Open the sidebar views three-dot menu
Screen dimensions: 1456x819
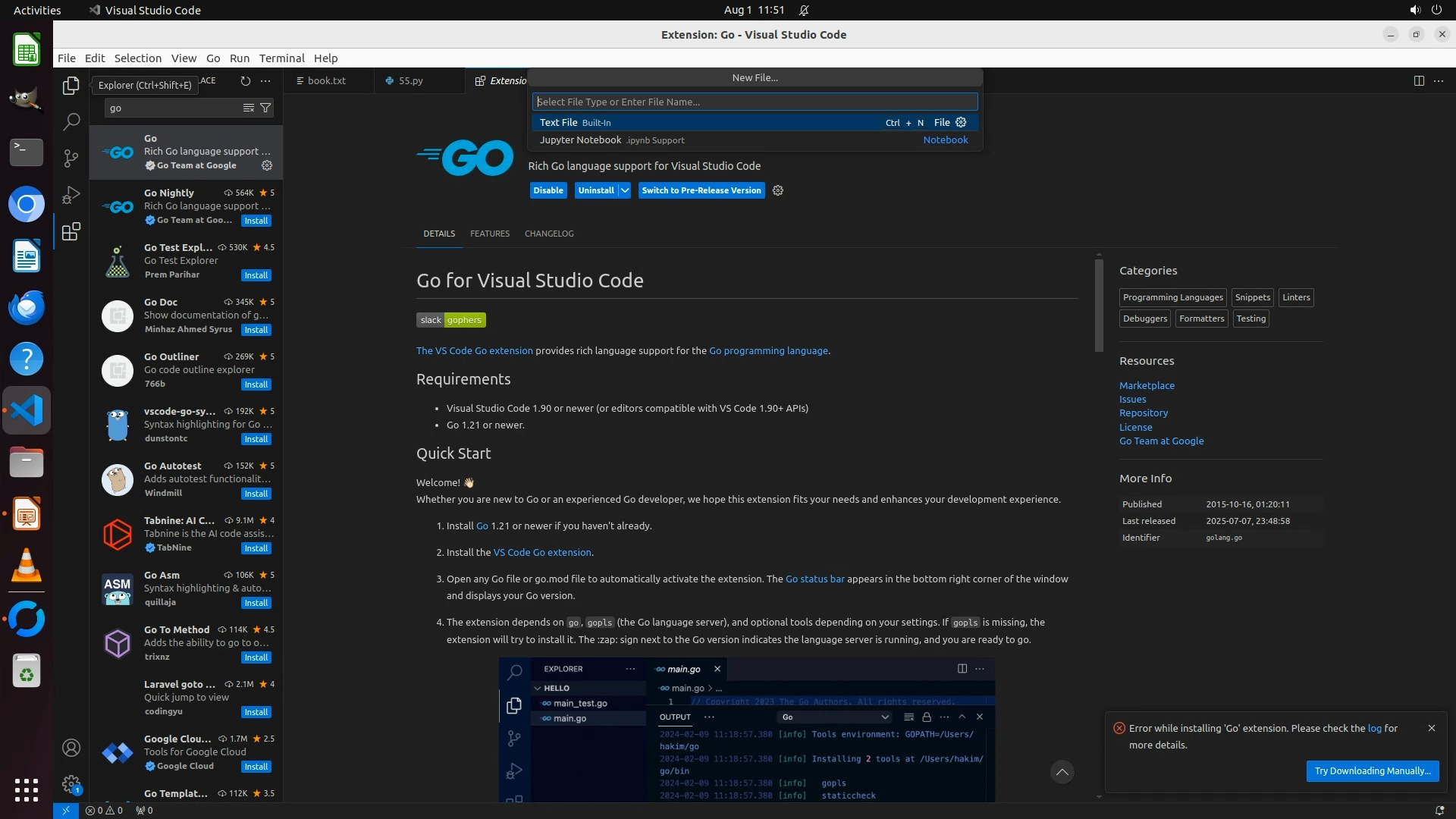click(265, 80)
